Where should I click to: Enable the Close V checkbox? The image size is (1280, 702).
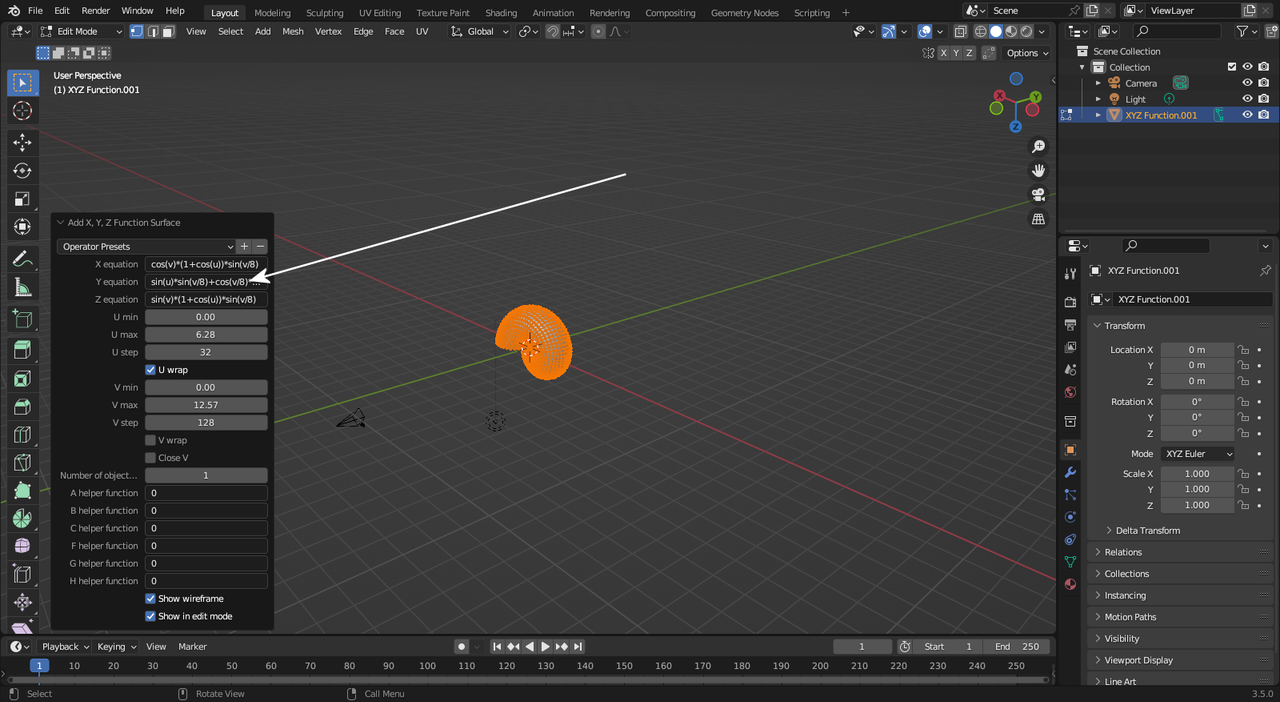click(151, 458)
